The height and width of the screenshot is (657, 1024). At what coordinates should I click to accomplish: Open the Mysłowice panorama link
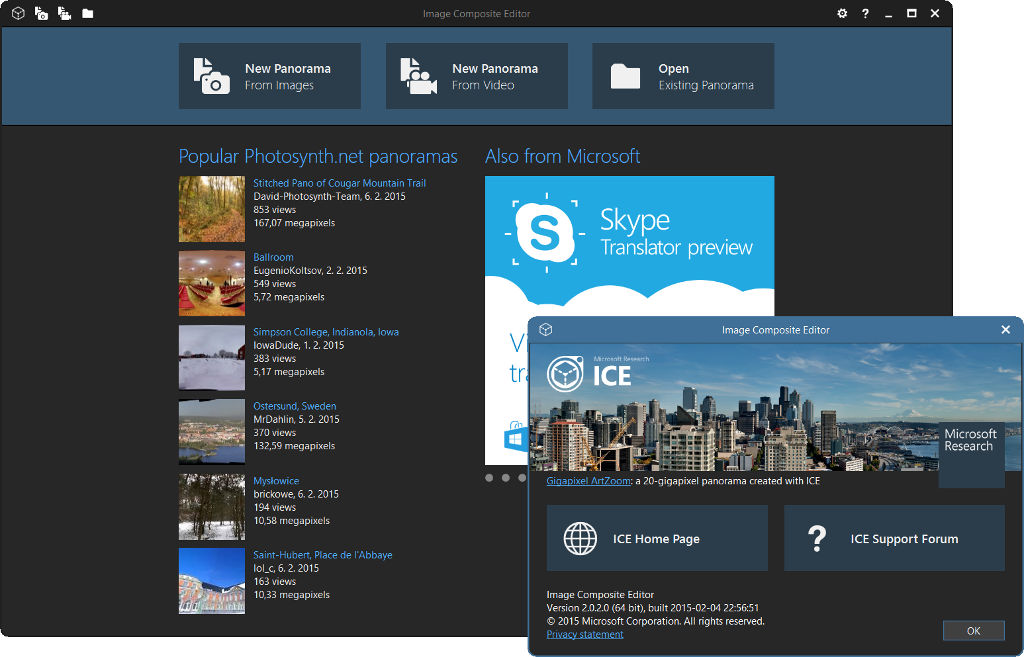coord(276,481)
